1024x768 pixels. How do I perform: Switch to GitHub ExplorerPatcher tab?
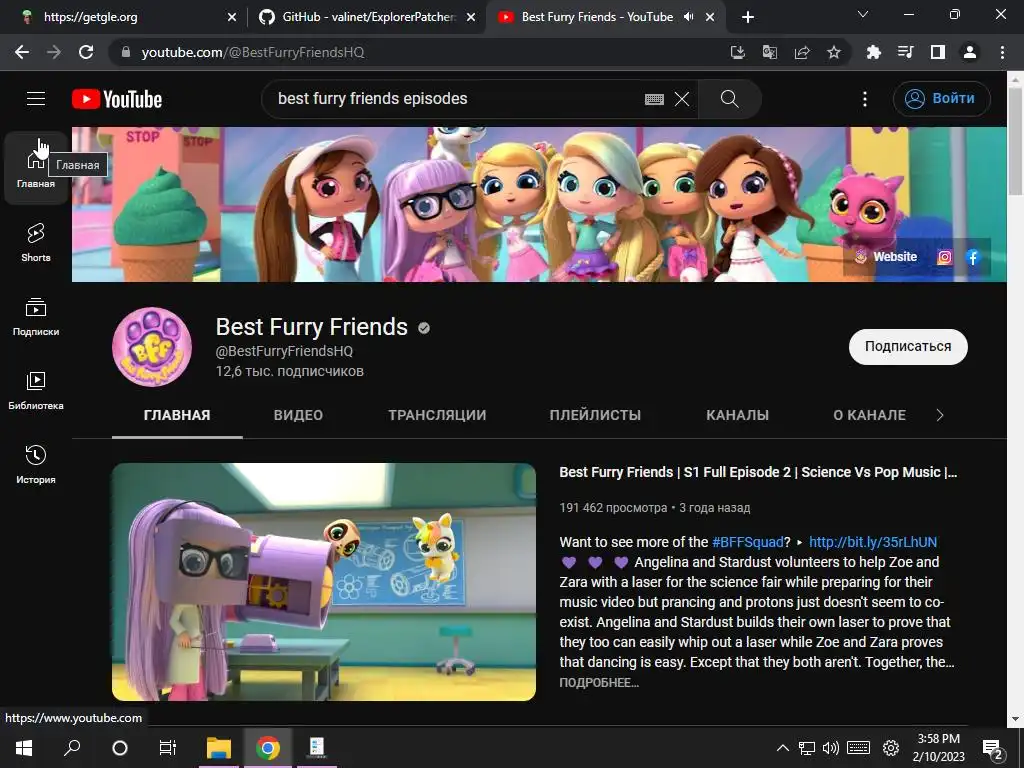tap(366, 17)
